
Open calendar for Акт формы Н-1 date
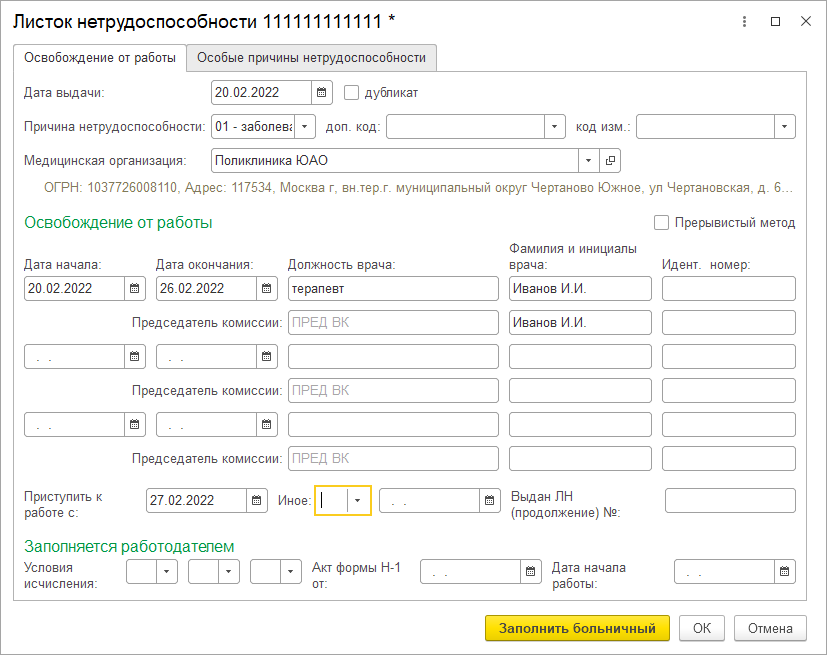(x=531, y=572)
